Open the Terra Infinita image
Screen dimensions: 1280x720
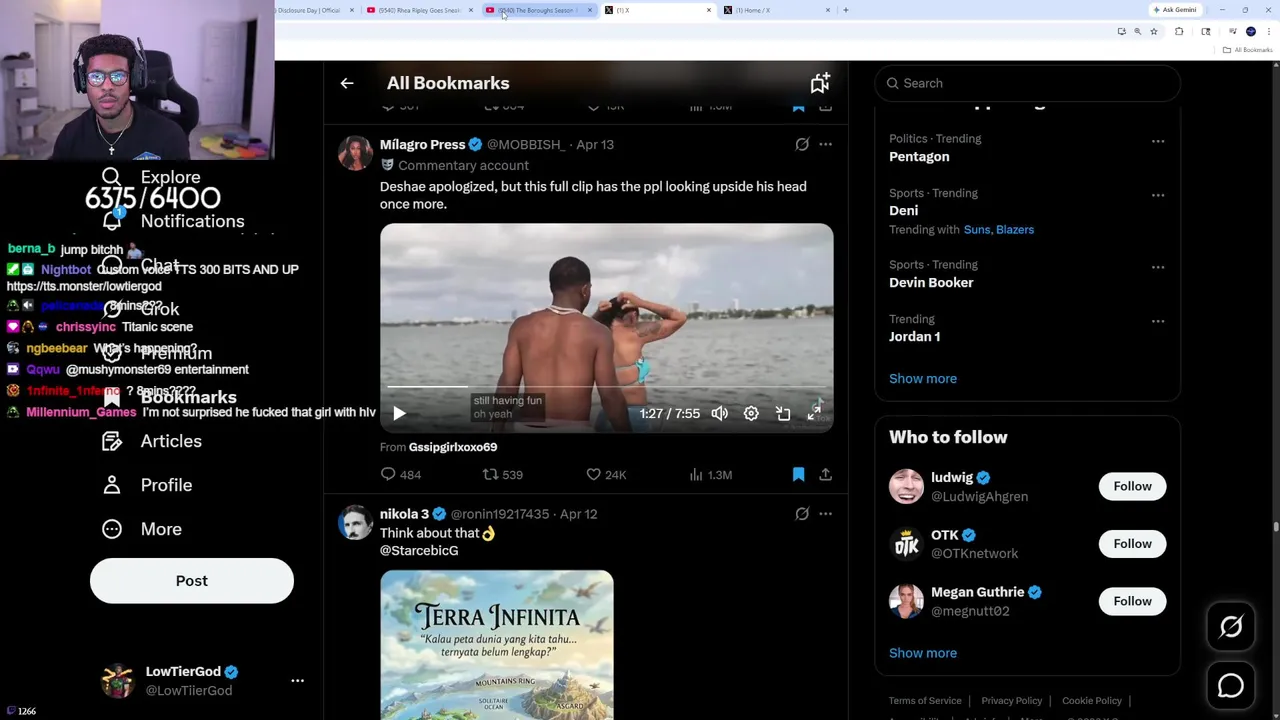point(497,645)
